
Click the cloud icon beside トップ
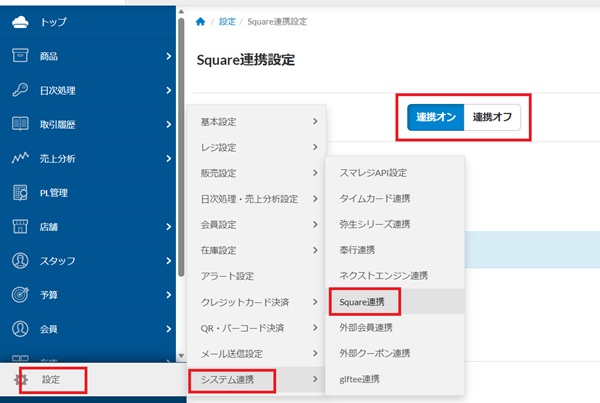point(20,22)
